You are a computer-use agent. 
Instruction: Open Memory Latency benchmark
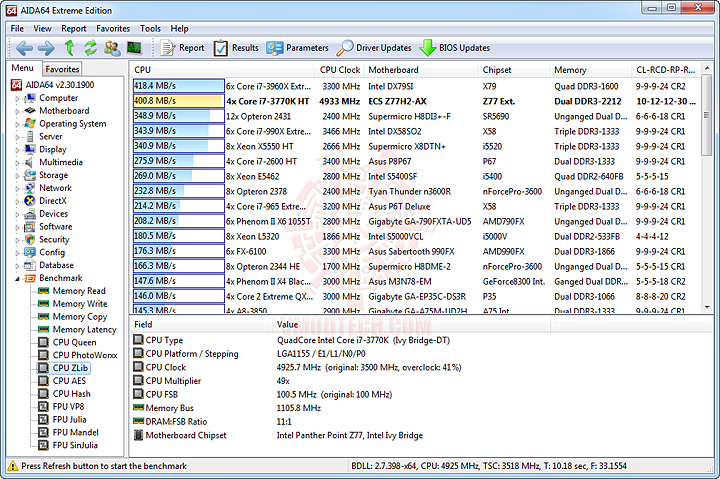click(84, 329)
